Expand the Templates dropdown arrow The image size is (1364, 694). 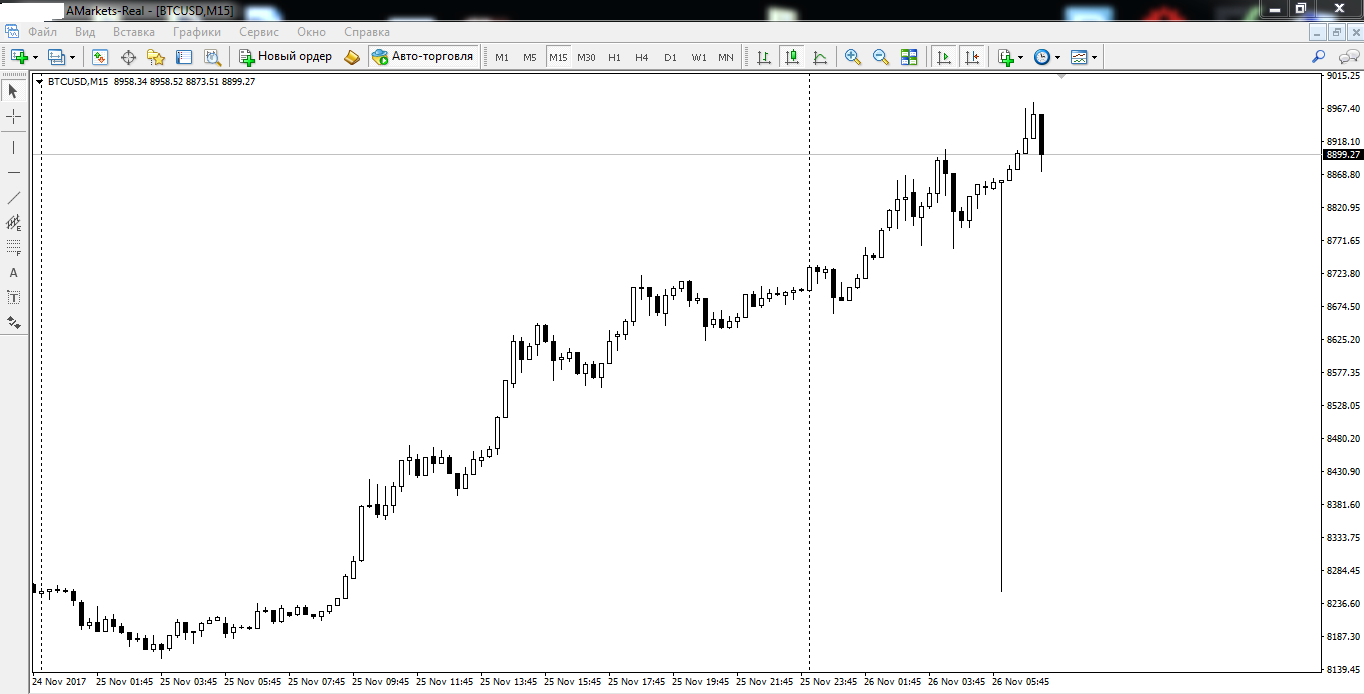(1094, 58)
